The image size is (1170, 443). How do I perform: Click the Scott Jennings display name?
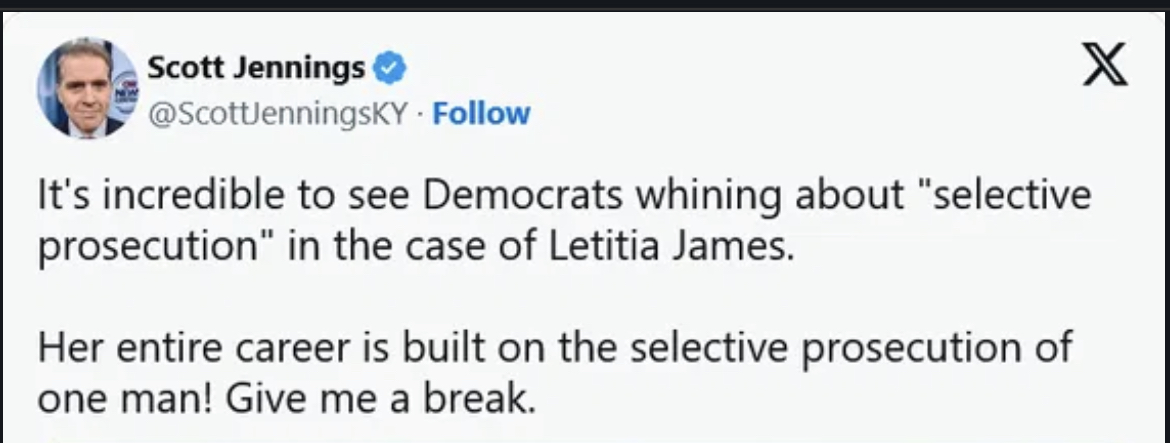pyautogui.click(x=256, y=69)
